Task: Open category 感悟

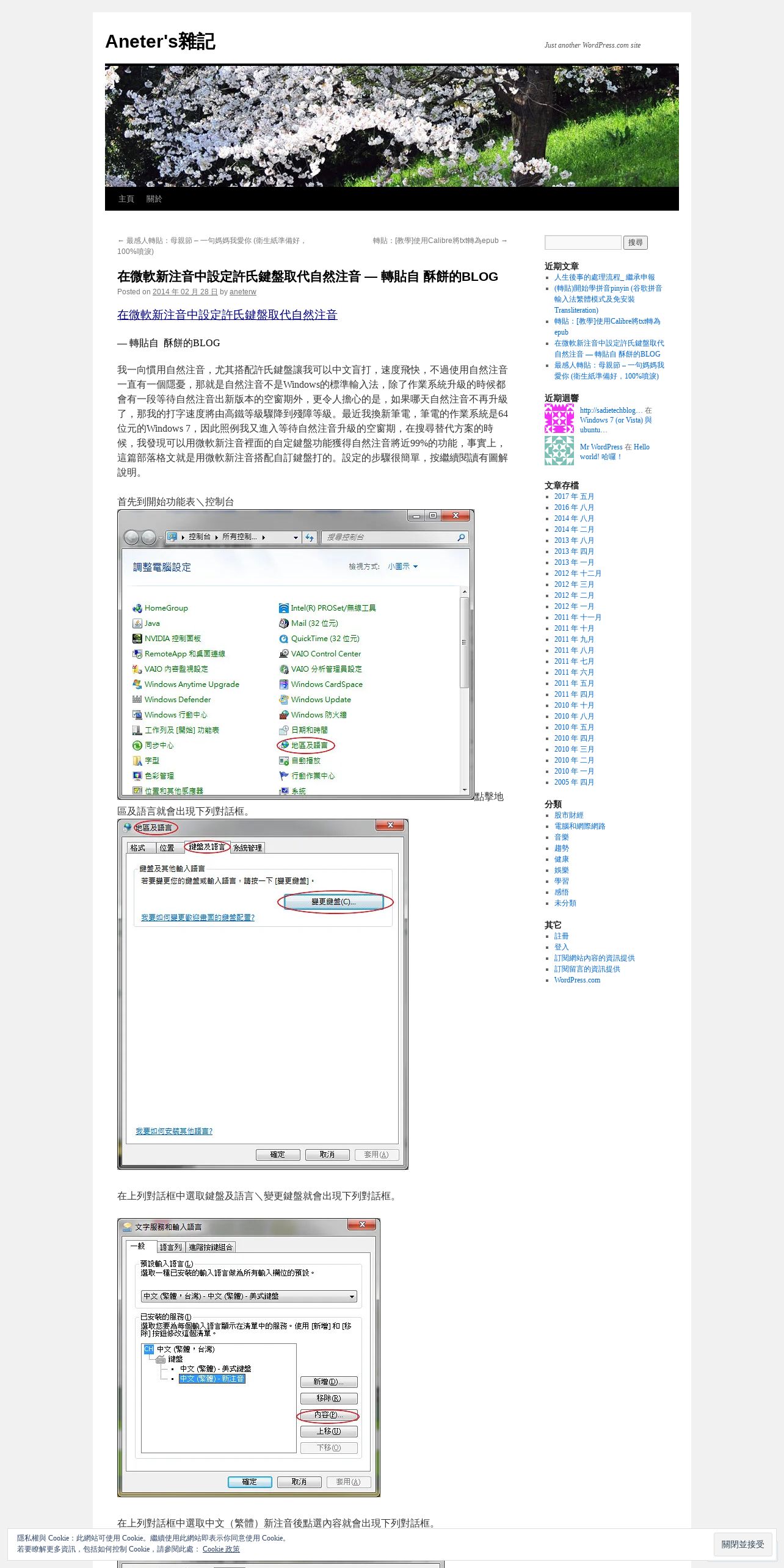Action: (x=561, y=892)
